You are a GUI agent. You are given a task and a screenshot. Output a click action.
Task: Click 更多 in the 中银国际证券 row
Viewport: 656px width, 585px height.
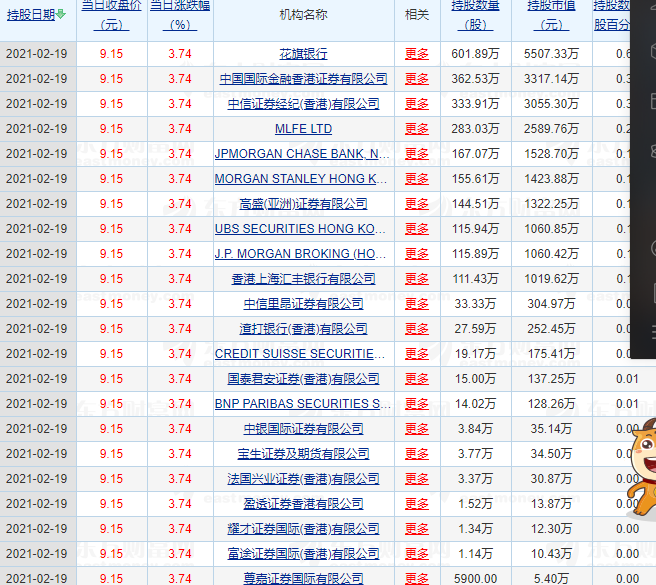(x=417, y=429)
